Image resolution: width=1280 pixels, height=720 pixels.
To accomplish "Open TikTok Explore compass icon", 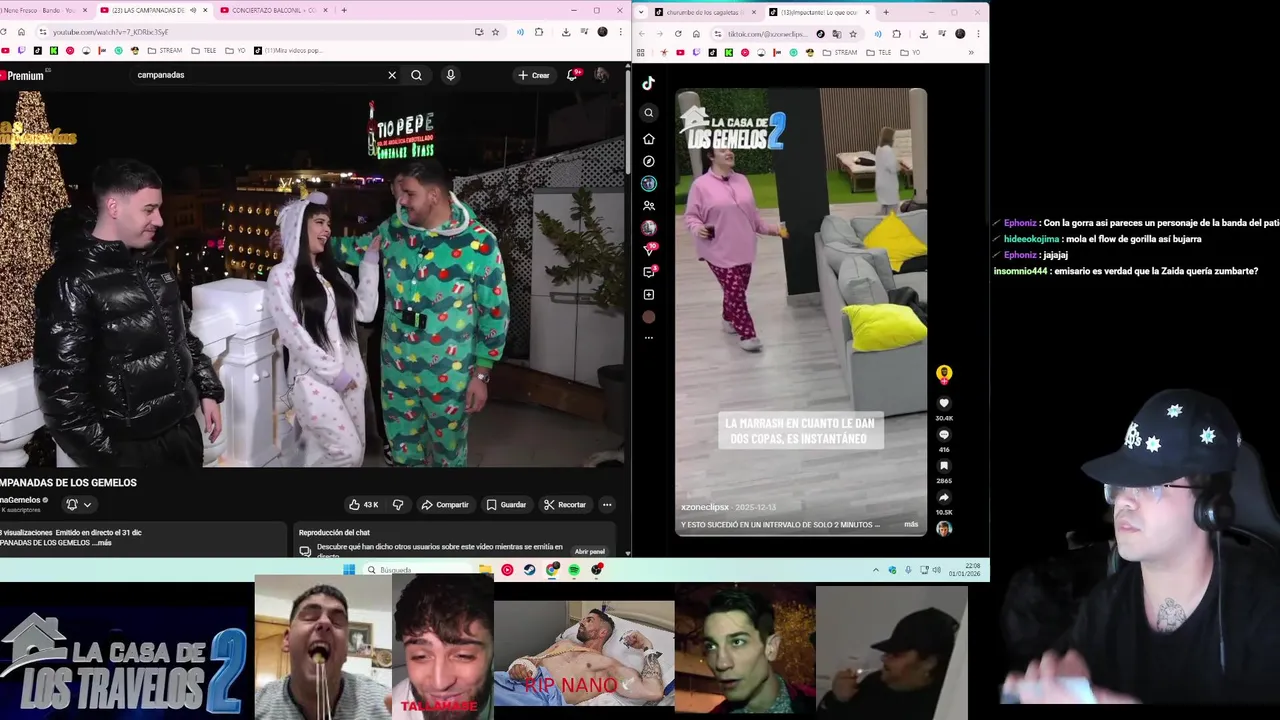I will 649,161.
